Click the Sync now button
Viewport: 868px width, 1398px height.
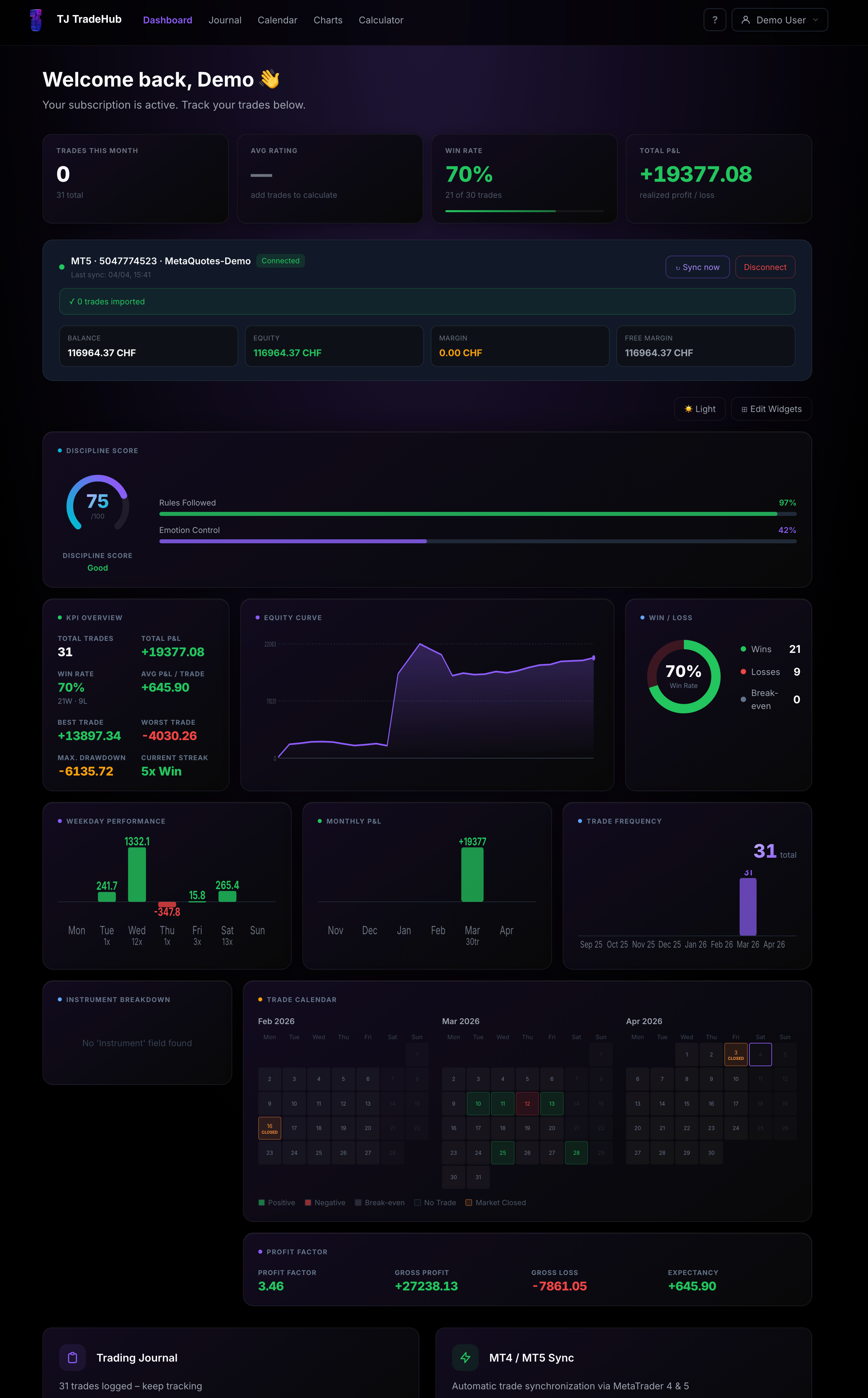click(x=698, y=267)
